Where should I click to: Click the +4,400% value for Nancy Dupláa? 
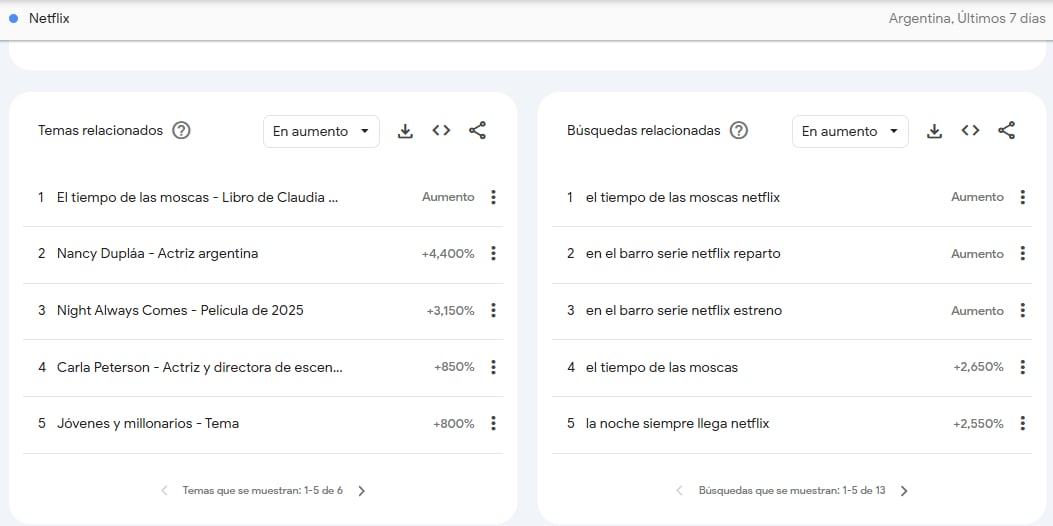[448, 254]
